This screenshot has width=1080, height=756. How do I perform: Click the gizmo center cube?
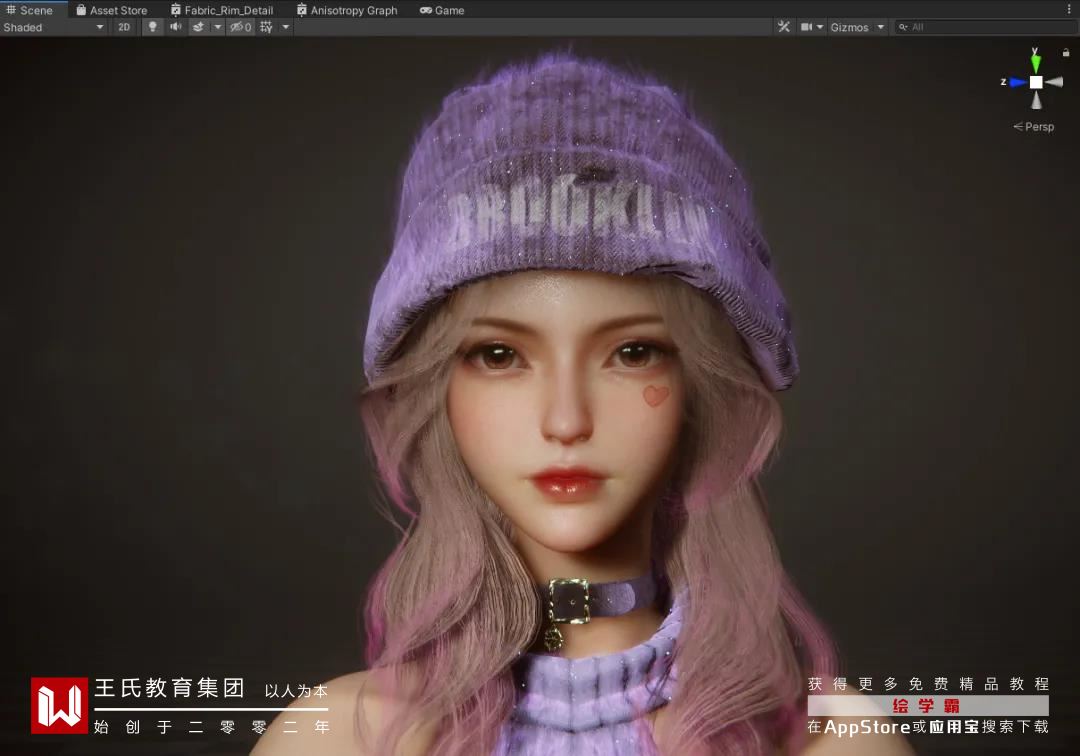(1036, 82)
